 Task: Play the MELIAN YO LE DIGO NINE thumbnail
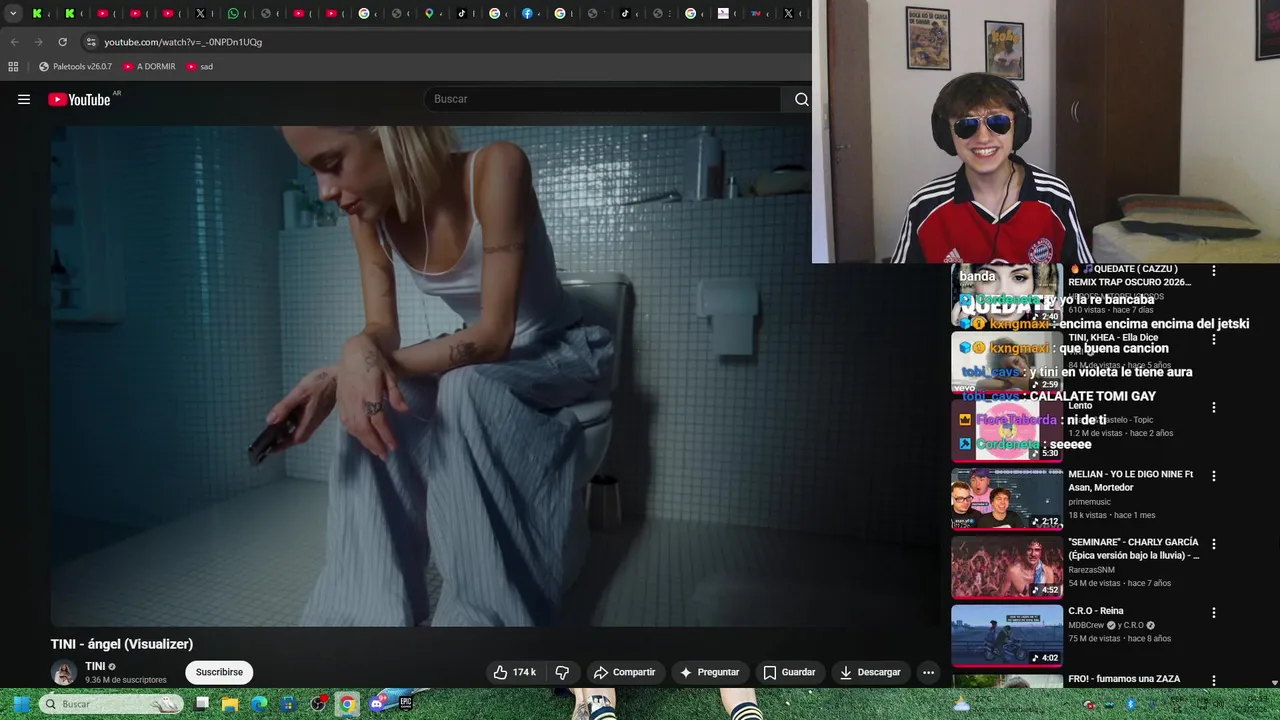tap(1007, 498)
